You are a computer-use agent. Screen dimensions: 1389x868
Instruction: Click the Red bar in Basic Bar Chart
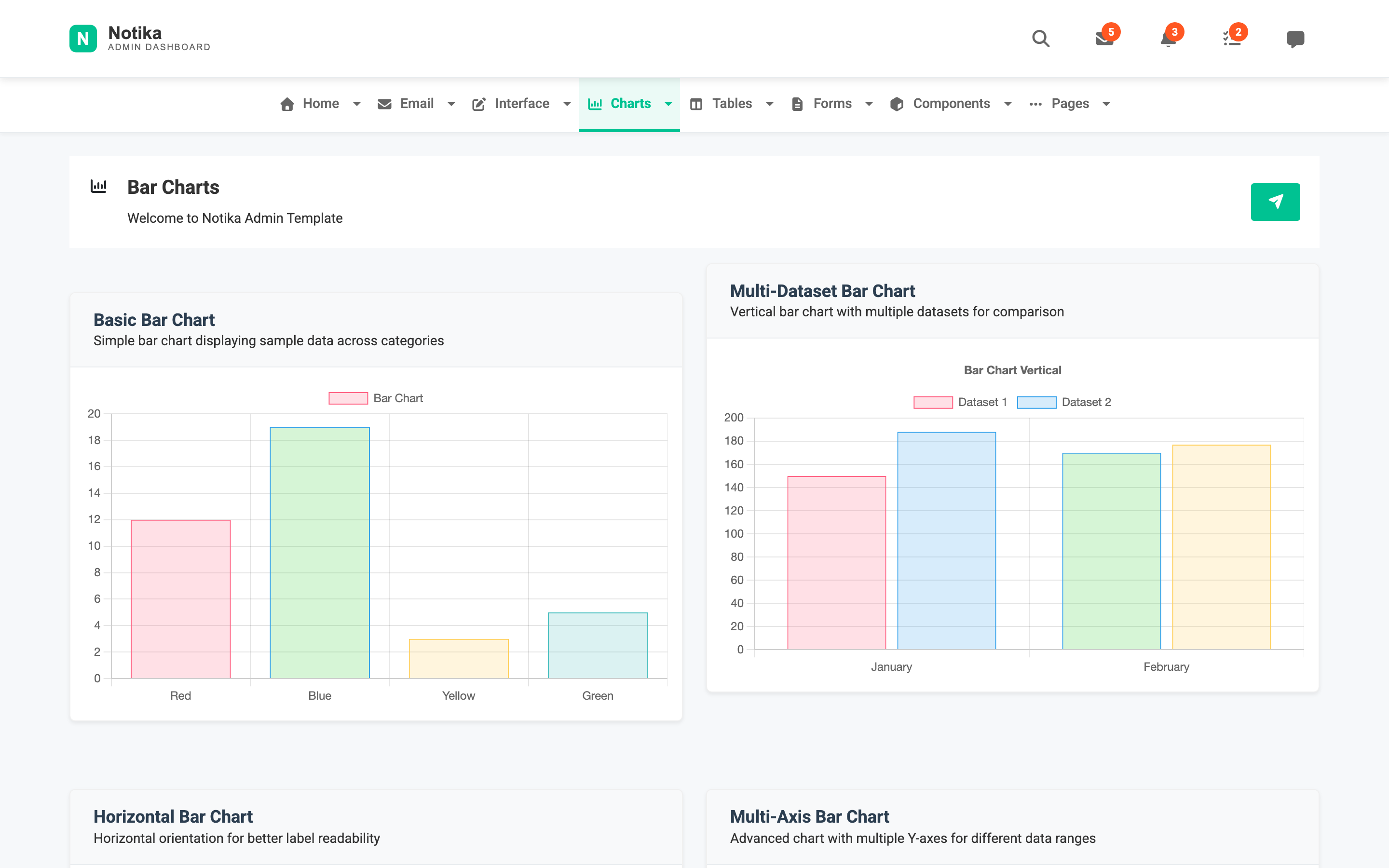click(x=181, y=599)
